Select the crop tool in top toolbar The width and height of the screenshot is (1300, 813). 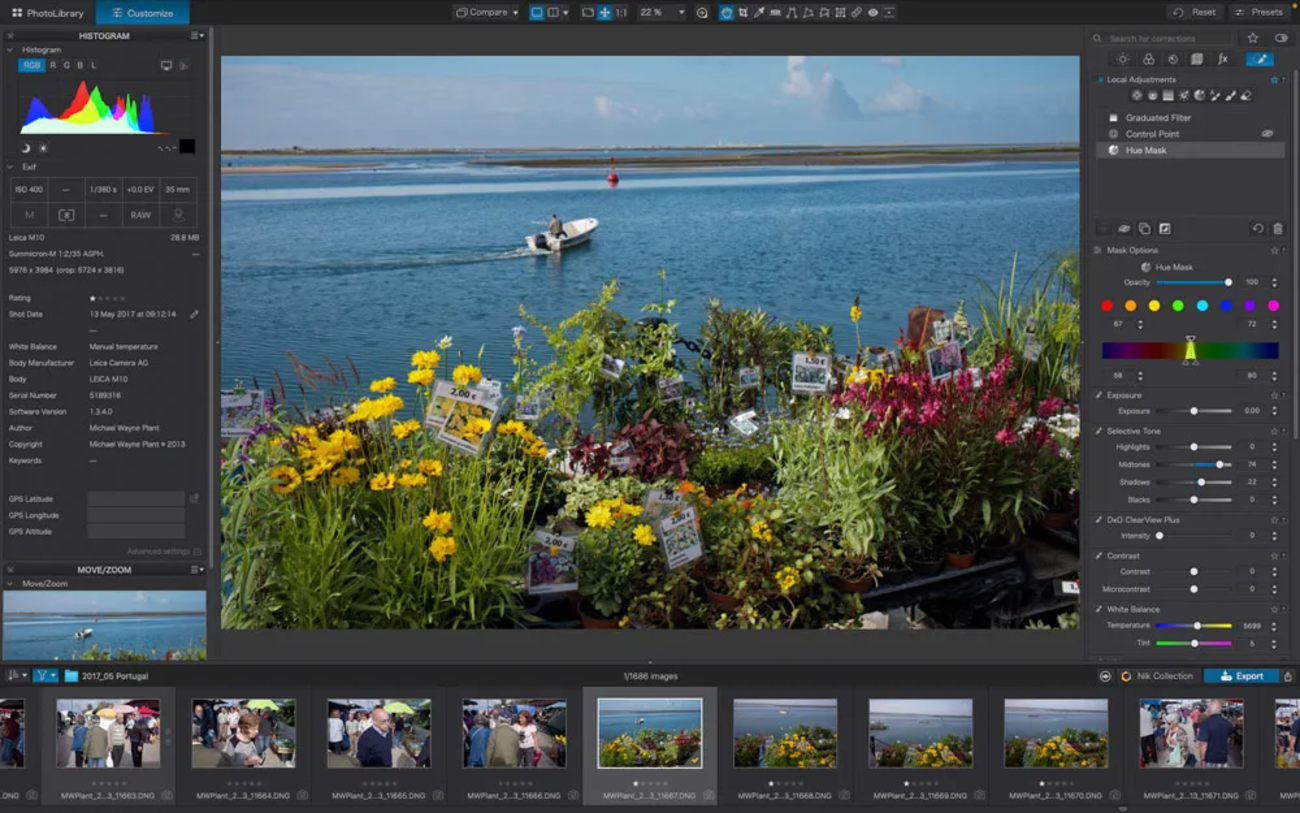(x=742, y=13)
